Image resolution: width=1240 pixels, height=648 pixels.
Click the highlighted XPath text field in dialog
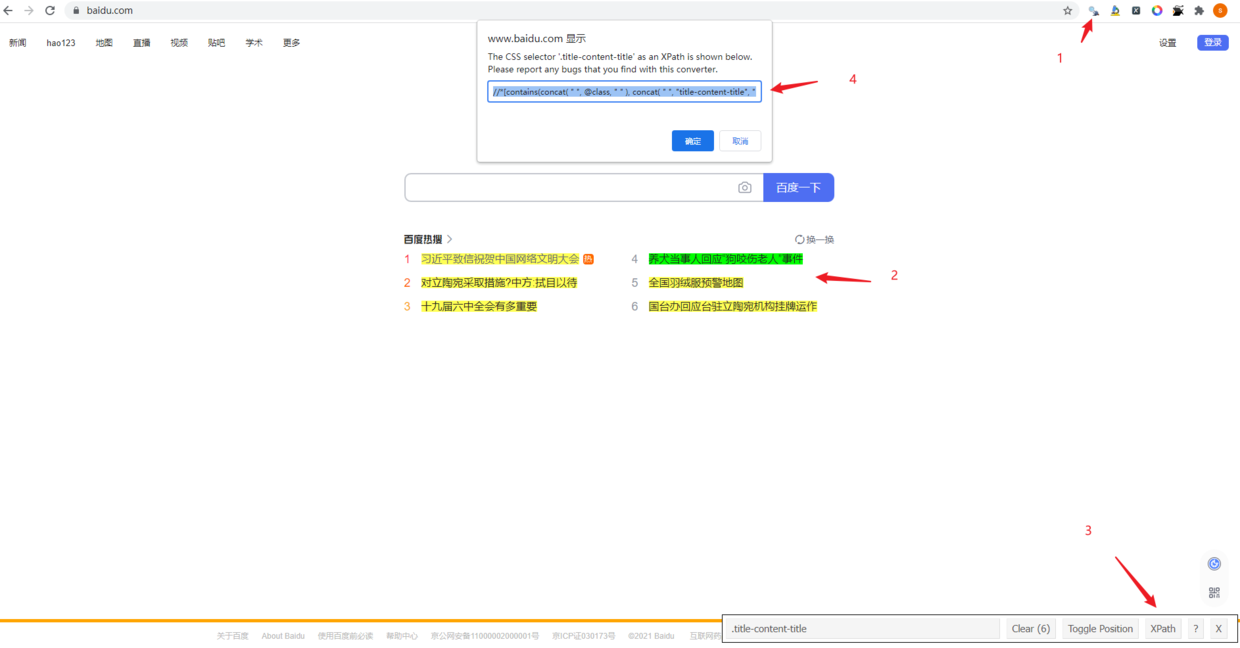[x=624, y=92]
